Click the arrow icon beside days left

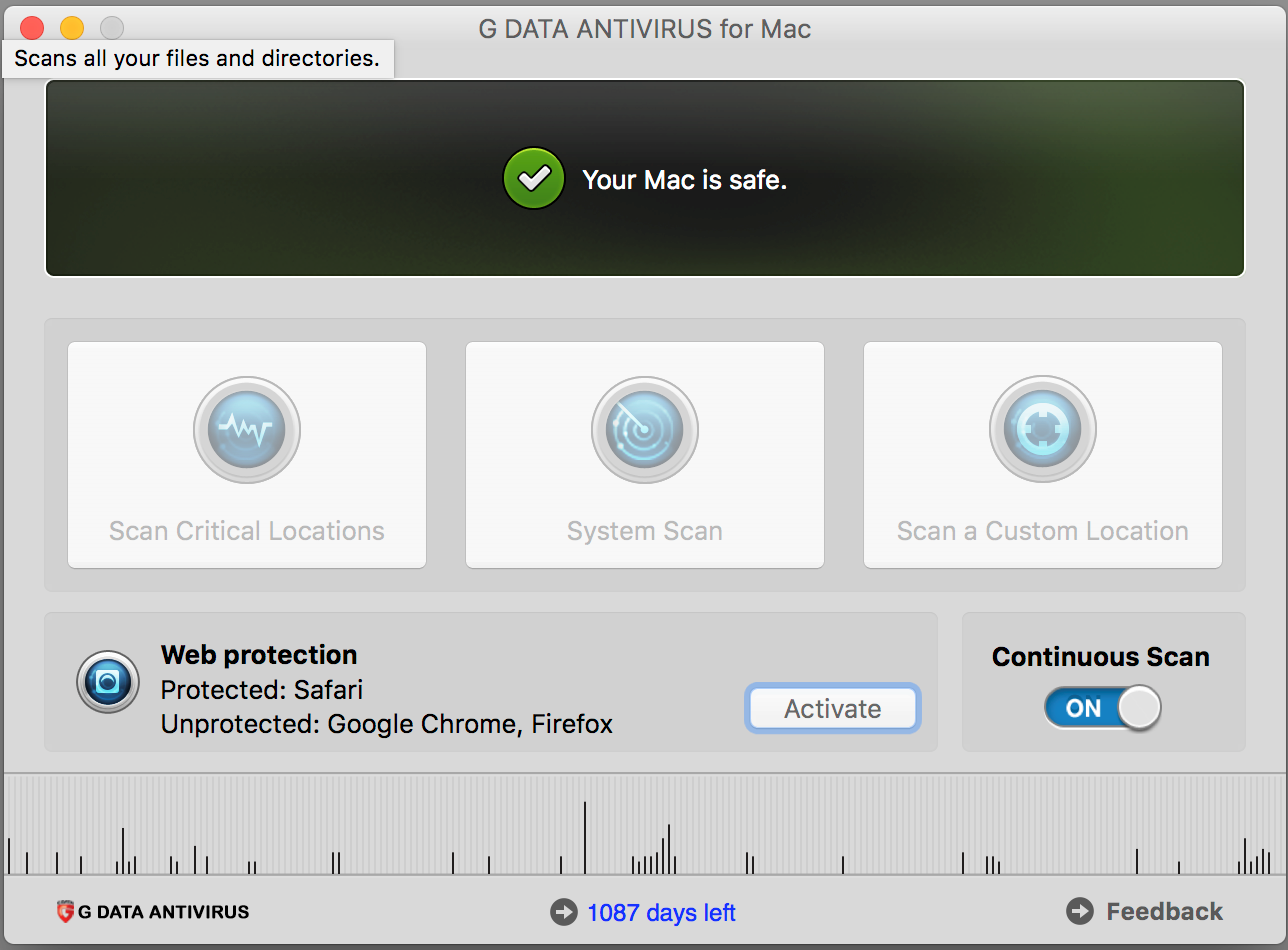564,912
